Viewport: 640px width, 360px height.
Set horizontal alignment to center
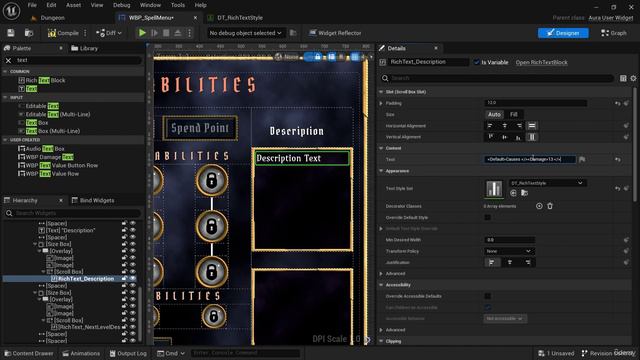(x=505, y=126)
